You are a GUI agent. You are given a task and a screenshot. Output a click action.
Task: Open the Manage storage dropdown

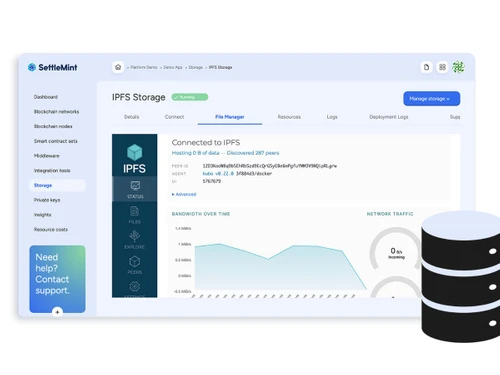432,99
